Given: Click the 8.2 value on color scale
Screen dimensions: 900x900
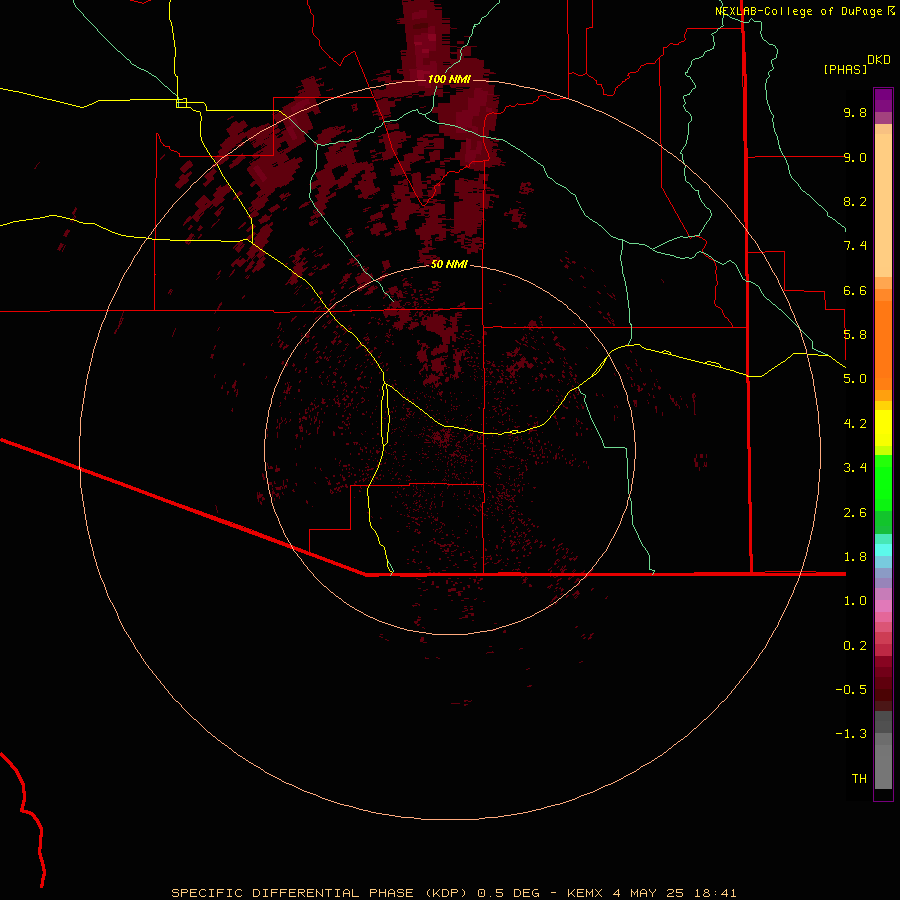Looking at the screenshot, I should [x=855, y=201].
